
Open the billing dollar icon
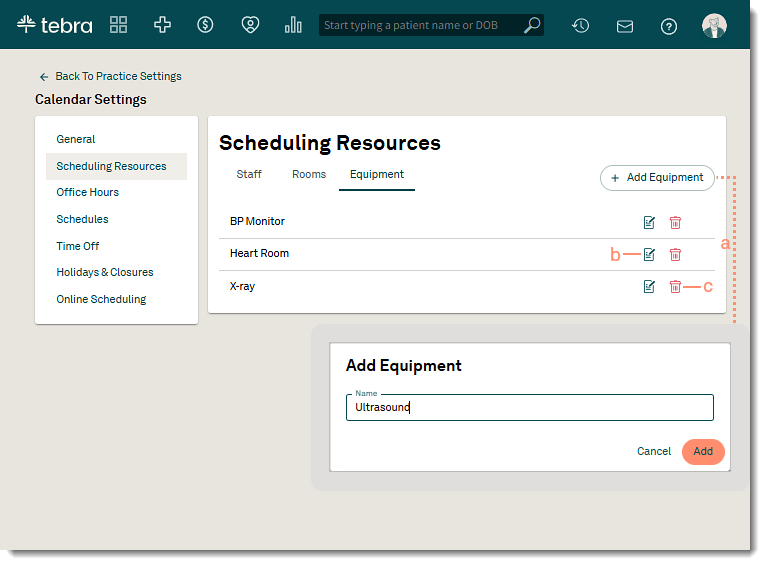205,25
